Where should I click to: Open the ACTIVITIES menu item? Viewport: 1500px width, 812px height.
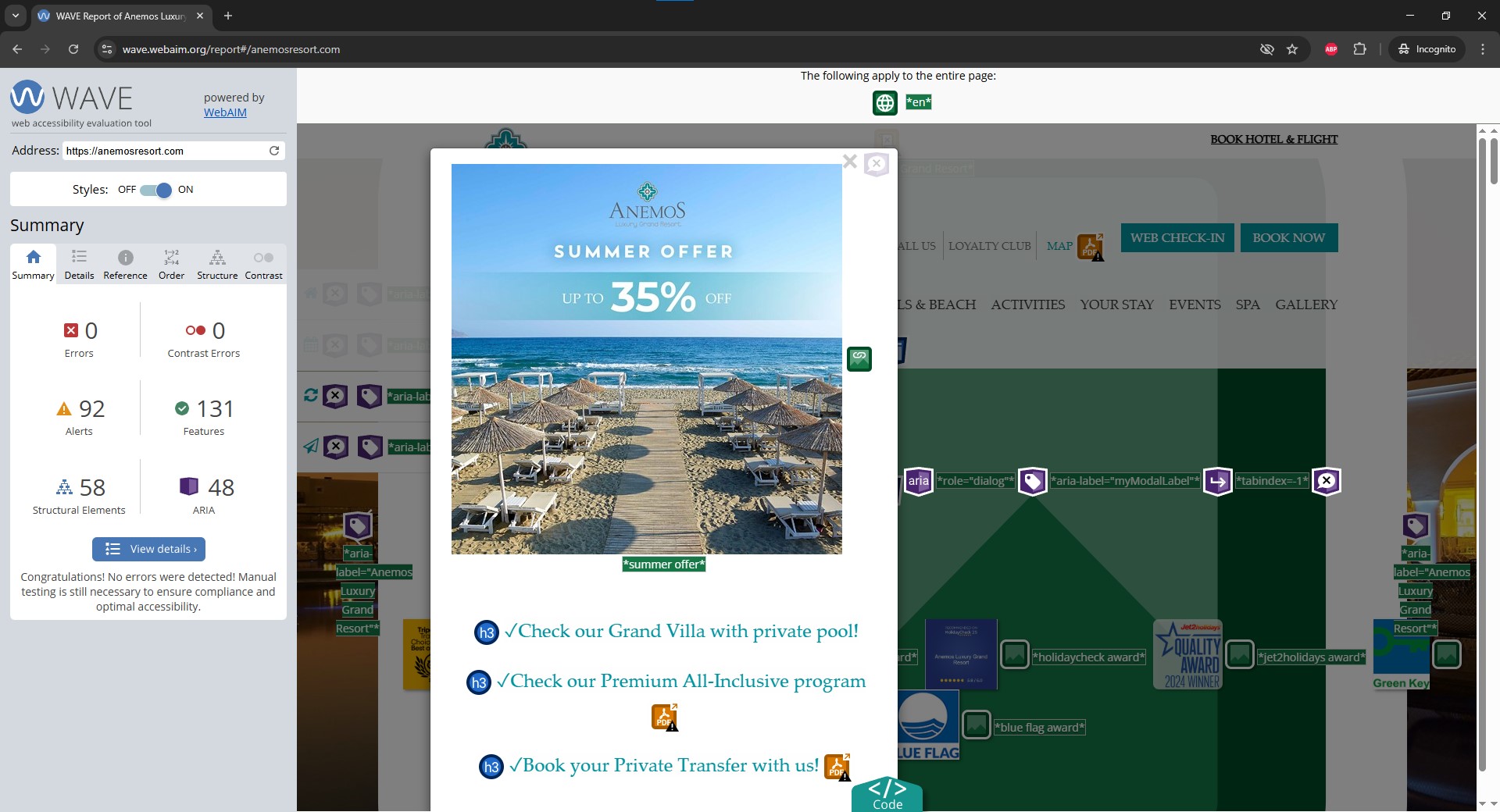1028,304
